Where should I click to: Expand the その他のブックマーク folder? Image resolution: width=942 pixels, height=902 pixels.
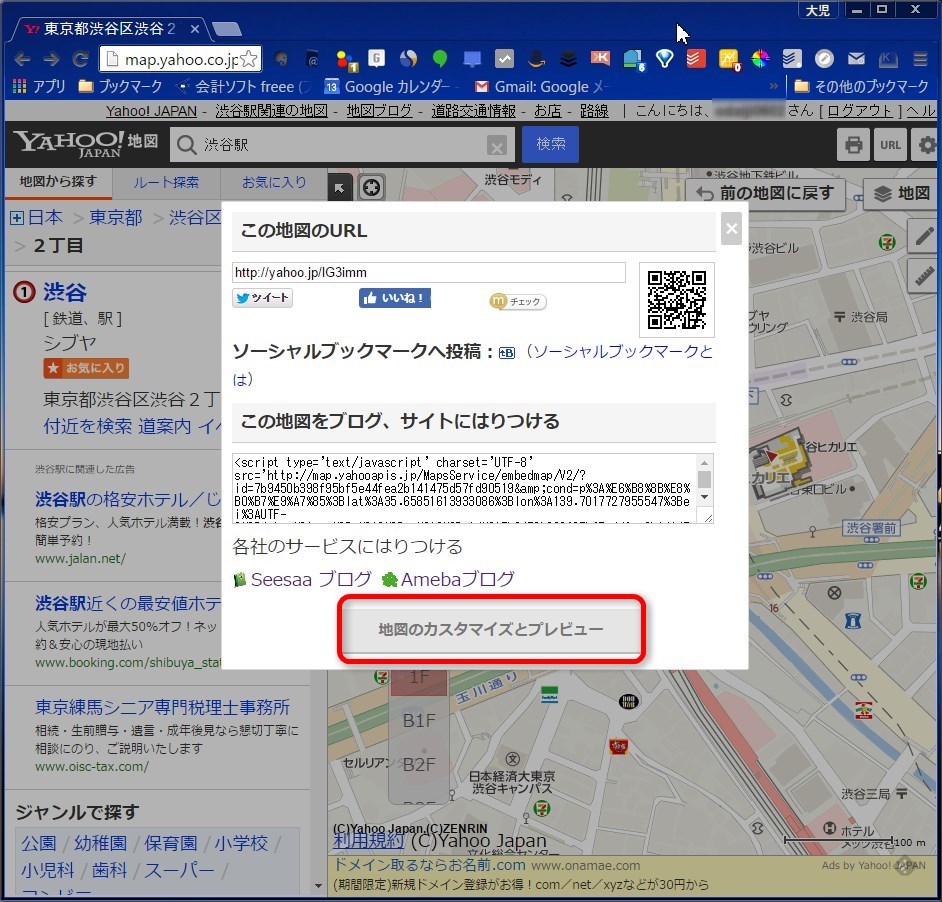coord(861,87)
